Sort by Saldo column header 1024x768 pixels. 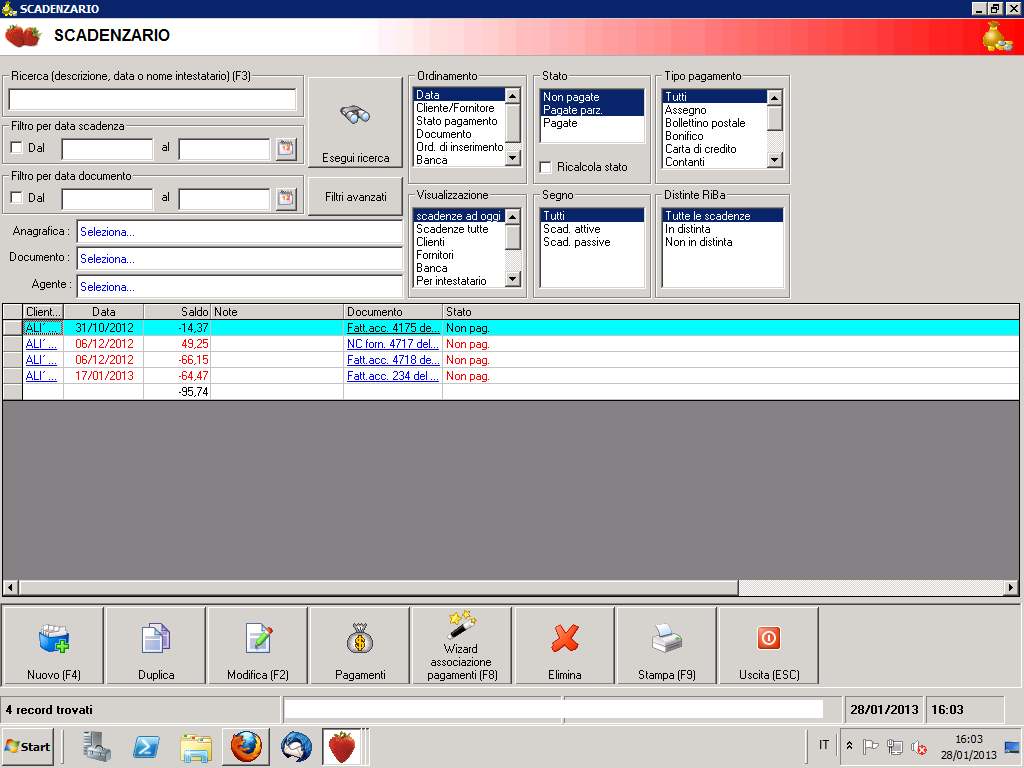(177, 312)
